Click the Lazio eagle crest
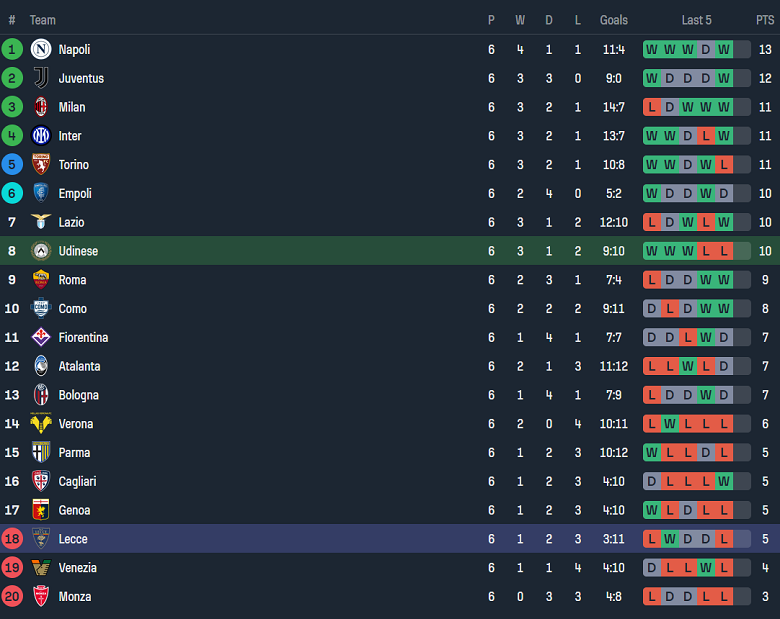This screenshot has width=780, height=619. 41,222
